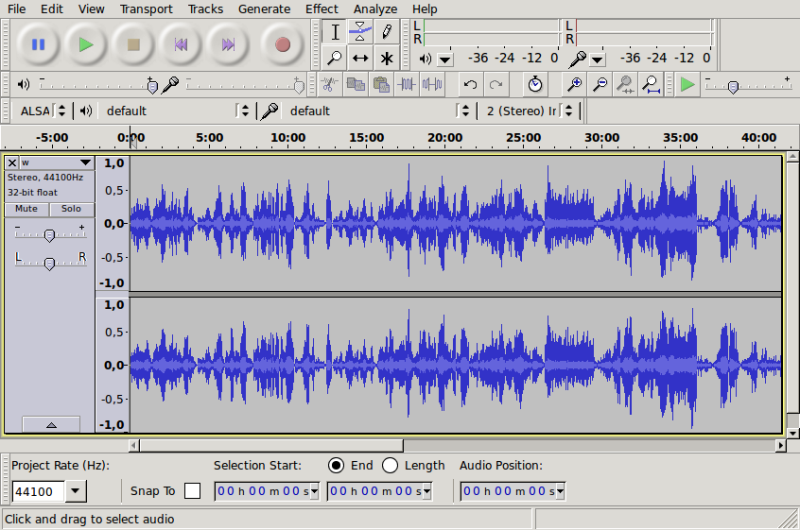Viewport: 800px width, 530px height.
Task: Click the track gain slider
Action: click(49, 234)
